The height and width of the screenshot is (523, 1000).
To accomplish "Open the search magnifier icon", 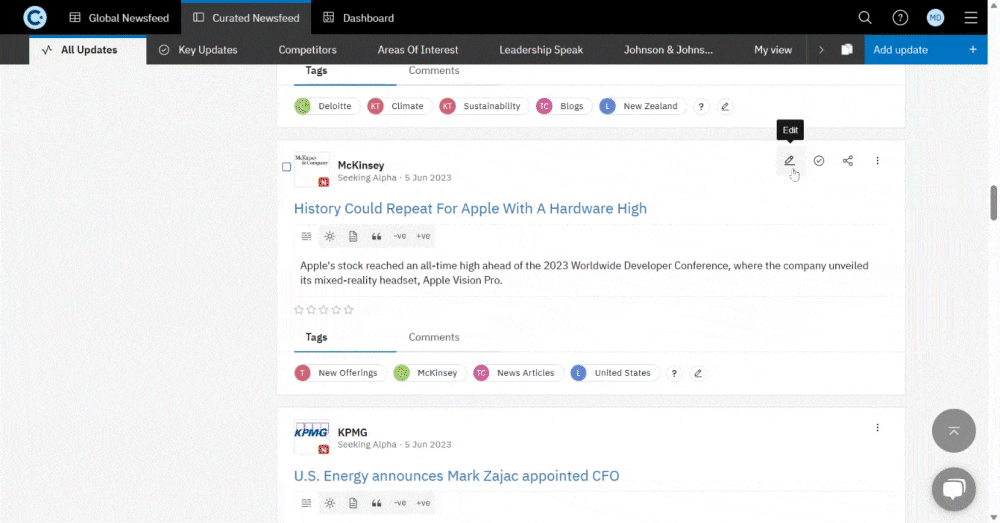I will point(865,18).
